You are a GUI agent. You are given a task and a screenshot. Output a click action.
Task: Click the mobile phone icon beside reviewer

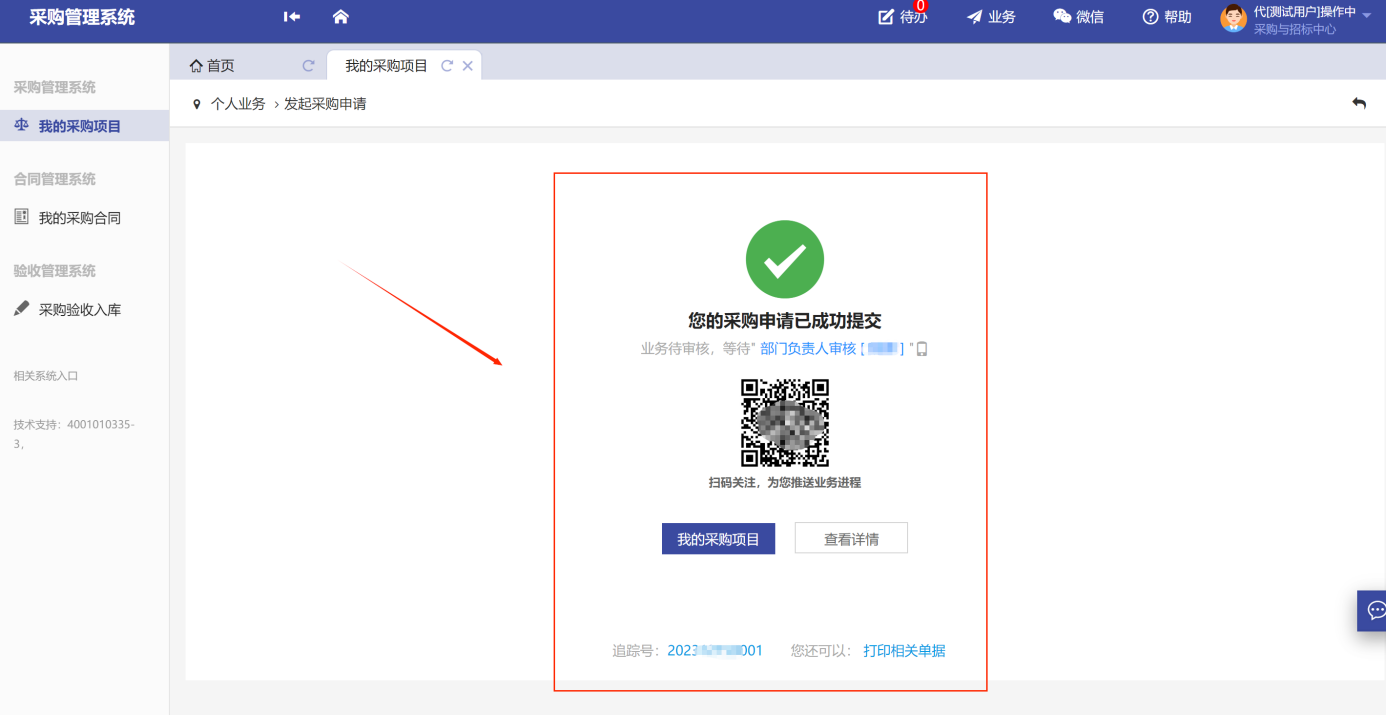point(922,349)
